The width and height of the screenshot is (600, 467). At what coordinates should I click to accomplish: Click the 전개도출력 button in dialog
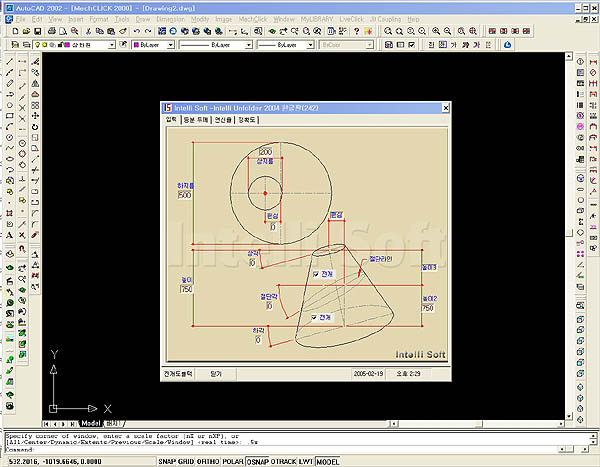coord(178,374)
